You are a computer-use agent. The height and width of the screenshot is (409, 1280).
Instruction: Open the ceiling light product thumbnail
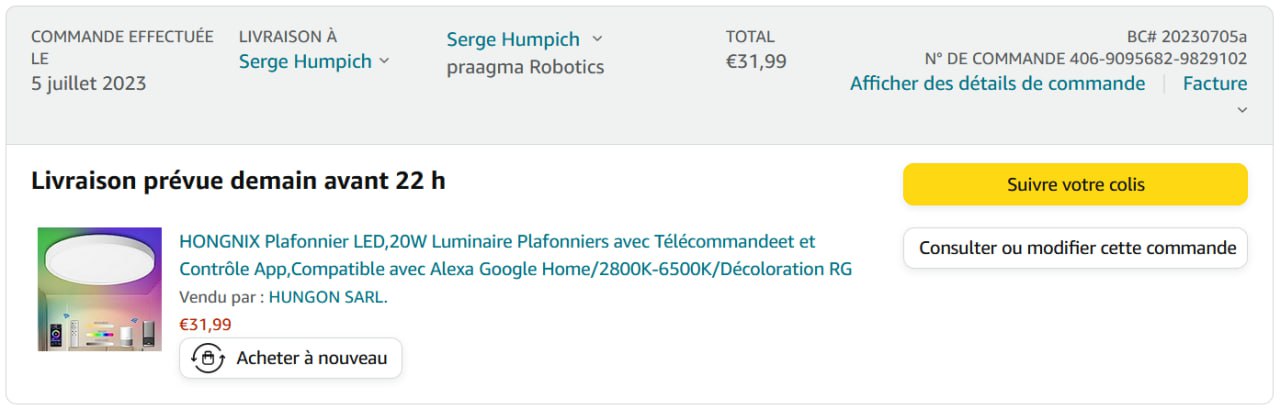click(100, 289)
